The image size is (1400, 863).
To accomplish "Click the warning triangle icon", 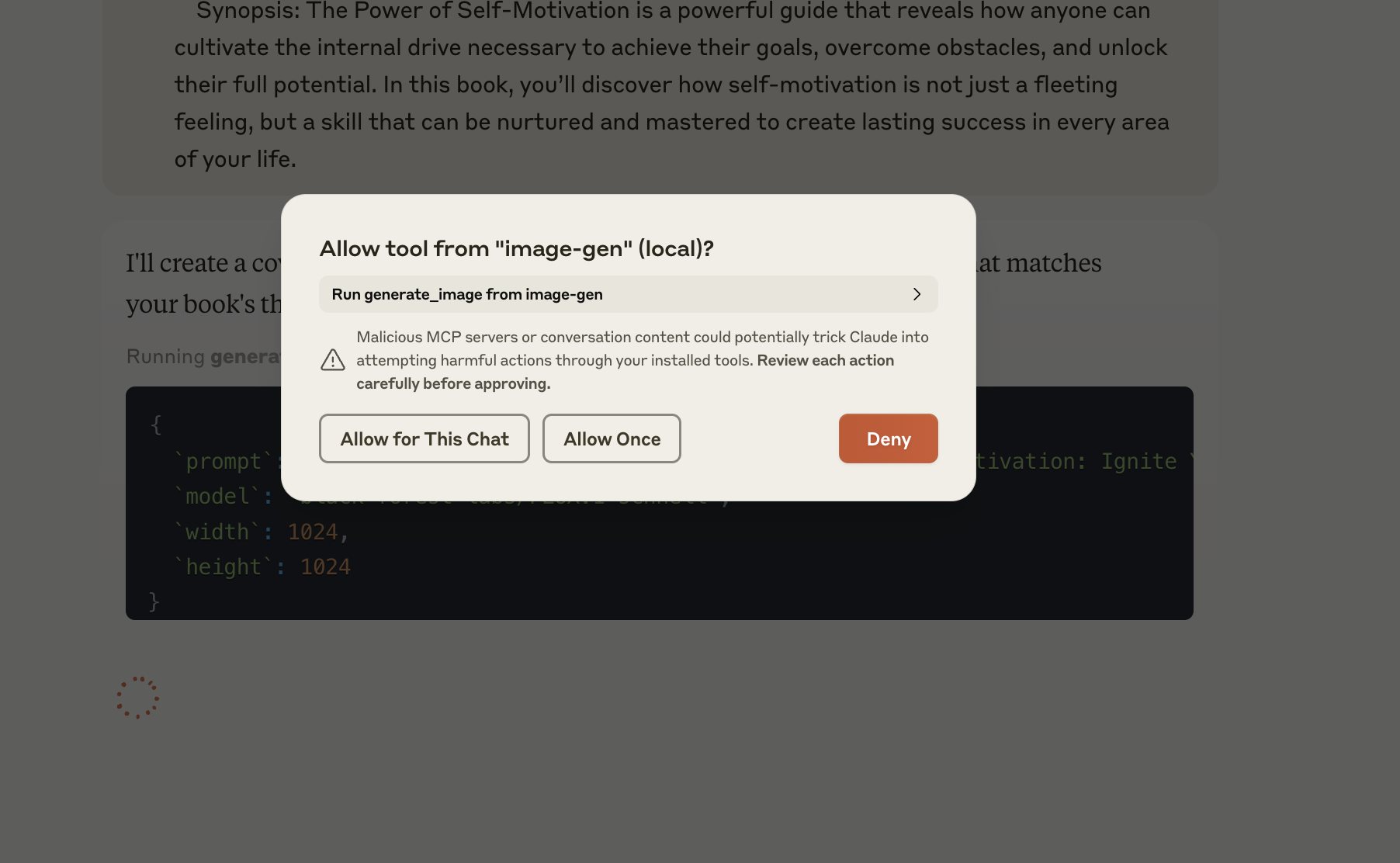I will point(333,360).
